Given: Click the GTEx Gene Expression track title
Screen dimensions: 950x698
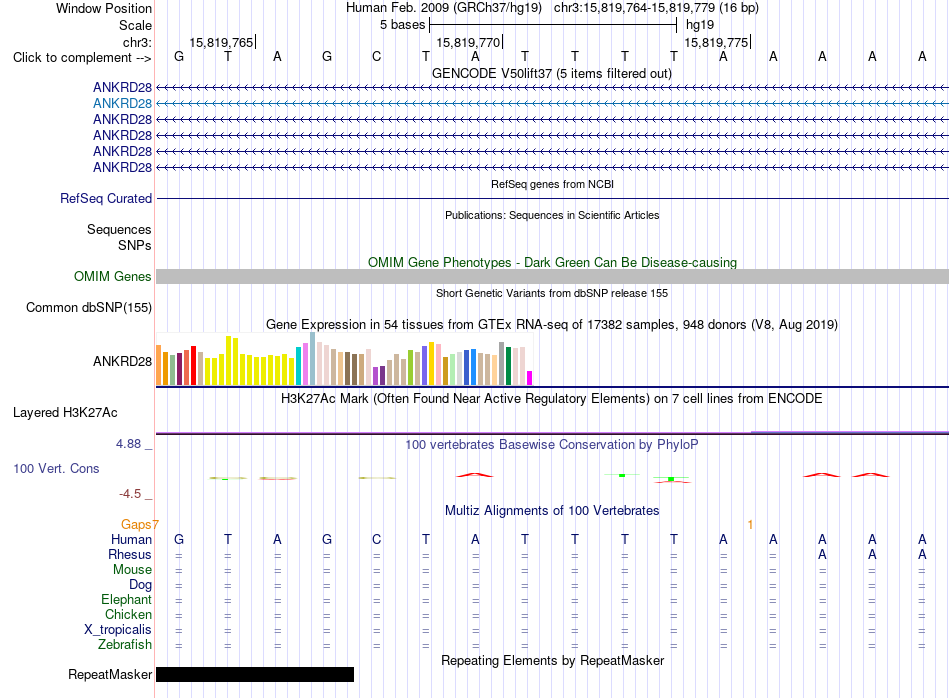Looking at the screenshot, I should click(x=552, y=325).
